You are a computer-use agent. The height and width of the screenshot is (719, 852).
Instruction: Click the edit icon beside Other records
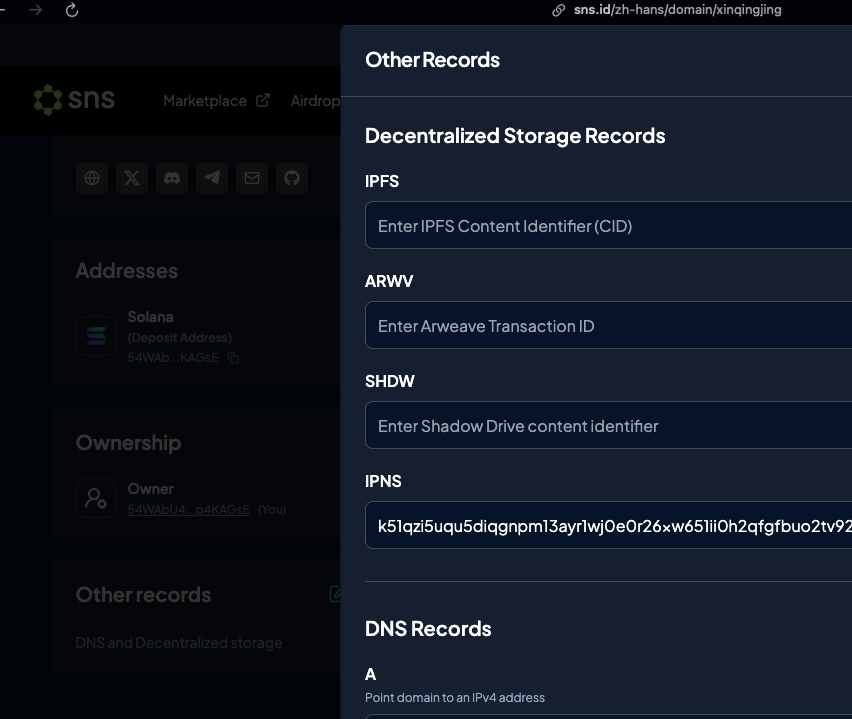click(335, 594)
